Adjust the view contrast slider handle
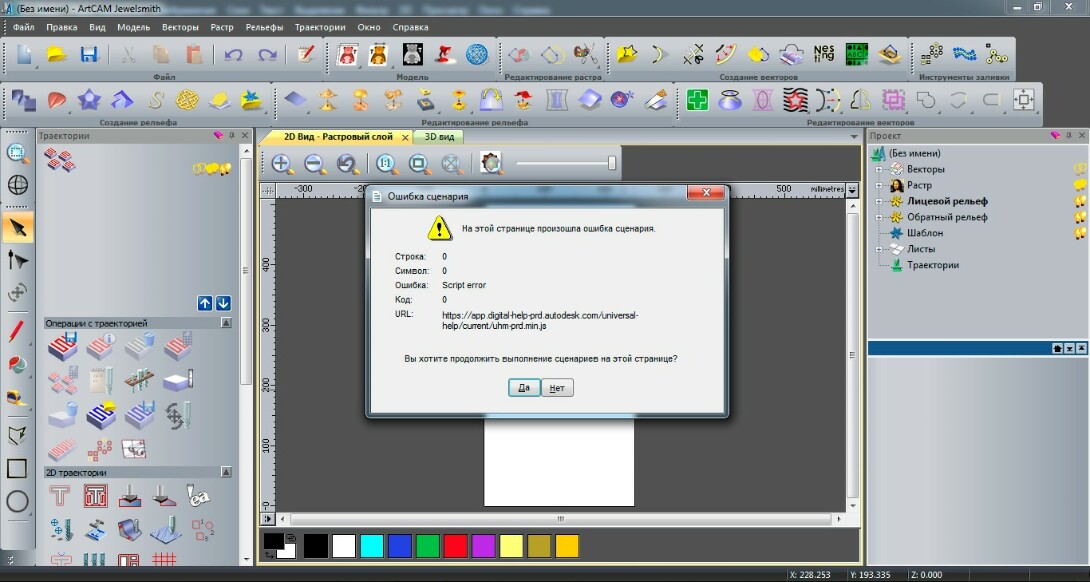Viewport: 1090px width, 582px height. tap(612, 163)
